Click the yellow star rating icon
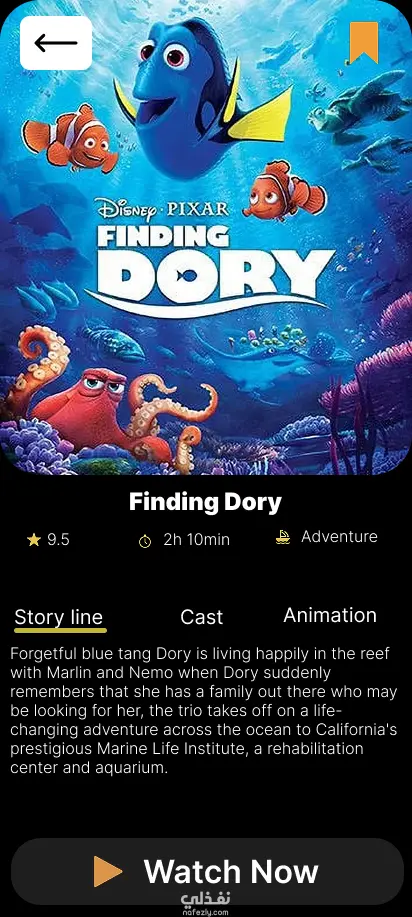The height and width of the screenshot is (917, 412). click(33, 540)
